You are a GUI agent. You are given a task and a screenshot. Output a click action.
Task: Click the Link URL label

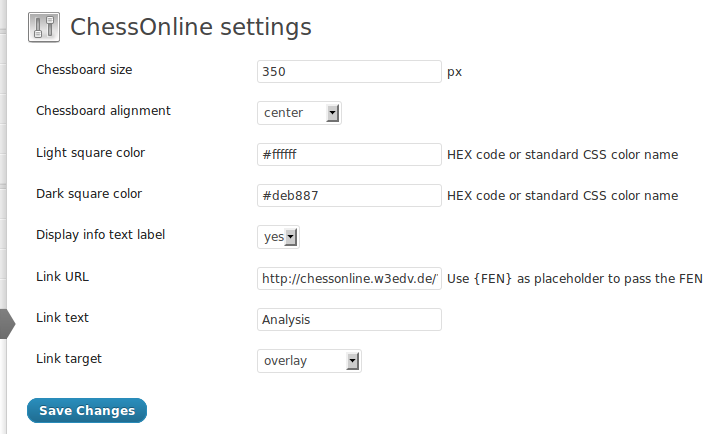pos(62,277)
